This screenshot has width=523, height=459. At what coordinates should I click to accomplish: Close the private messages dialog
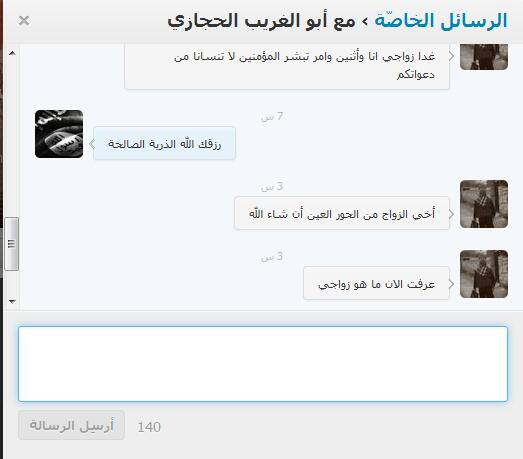24,21
